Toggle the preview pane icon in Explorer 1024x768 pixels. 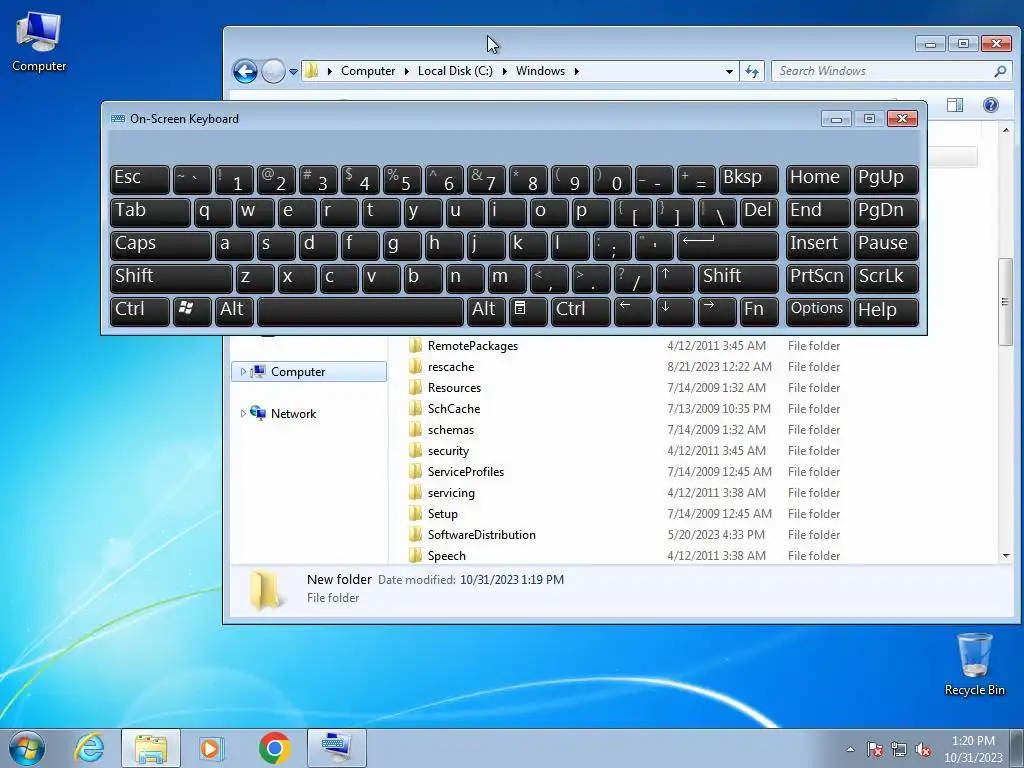[955, 105]
